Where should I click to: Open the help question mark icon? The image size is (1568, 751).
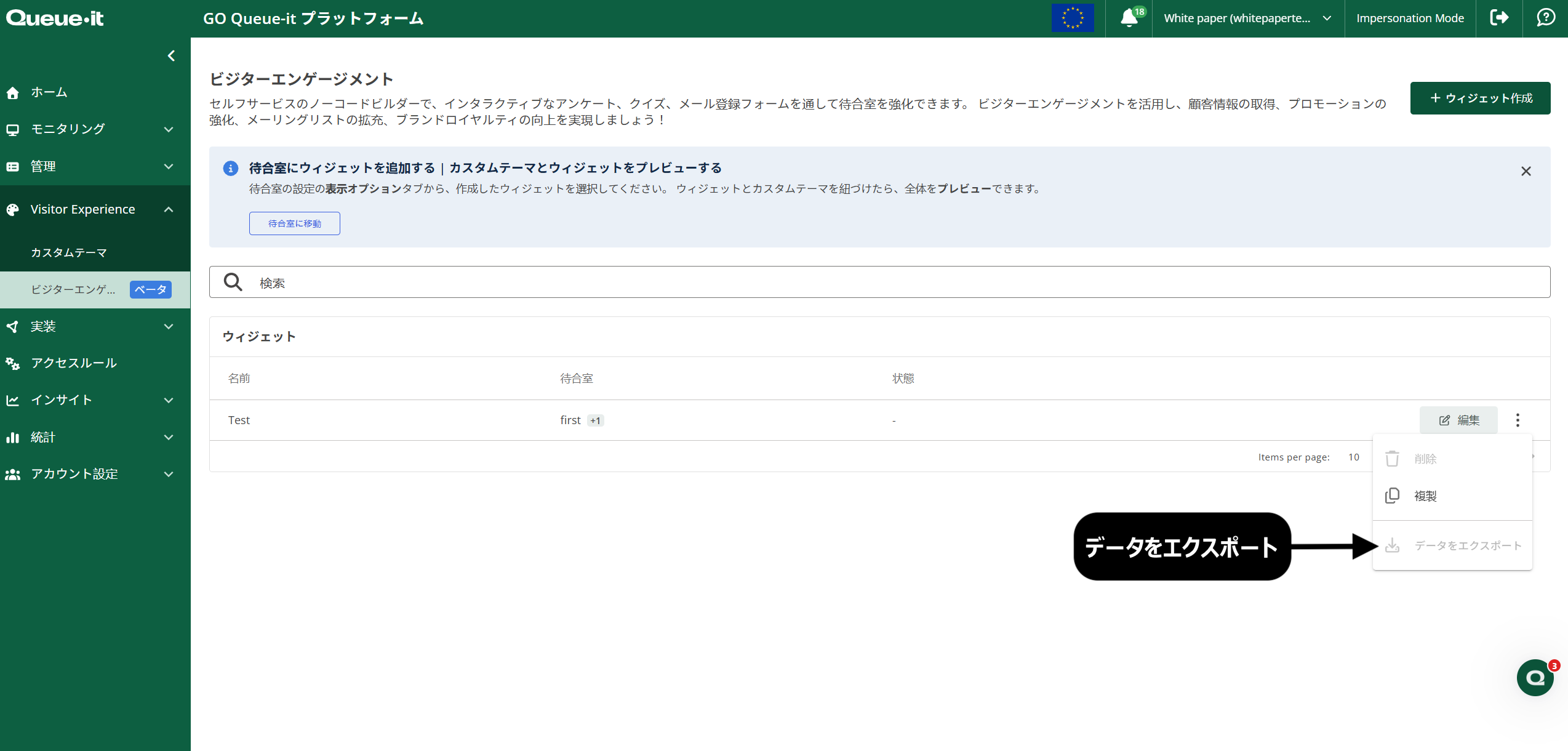point(1545,18)
